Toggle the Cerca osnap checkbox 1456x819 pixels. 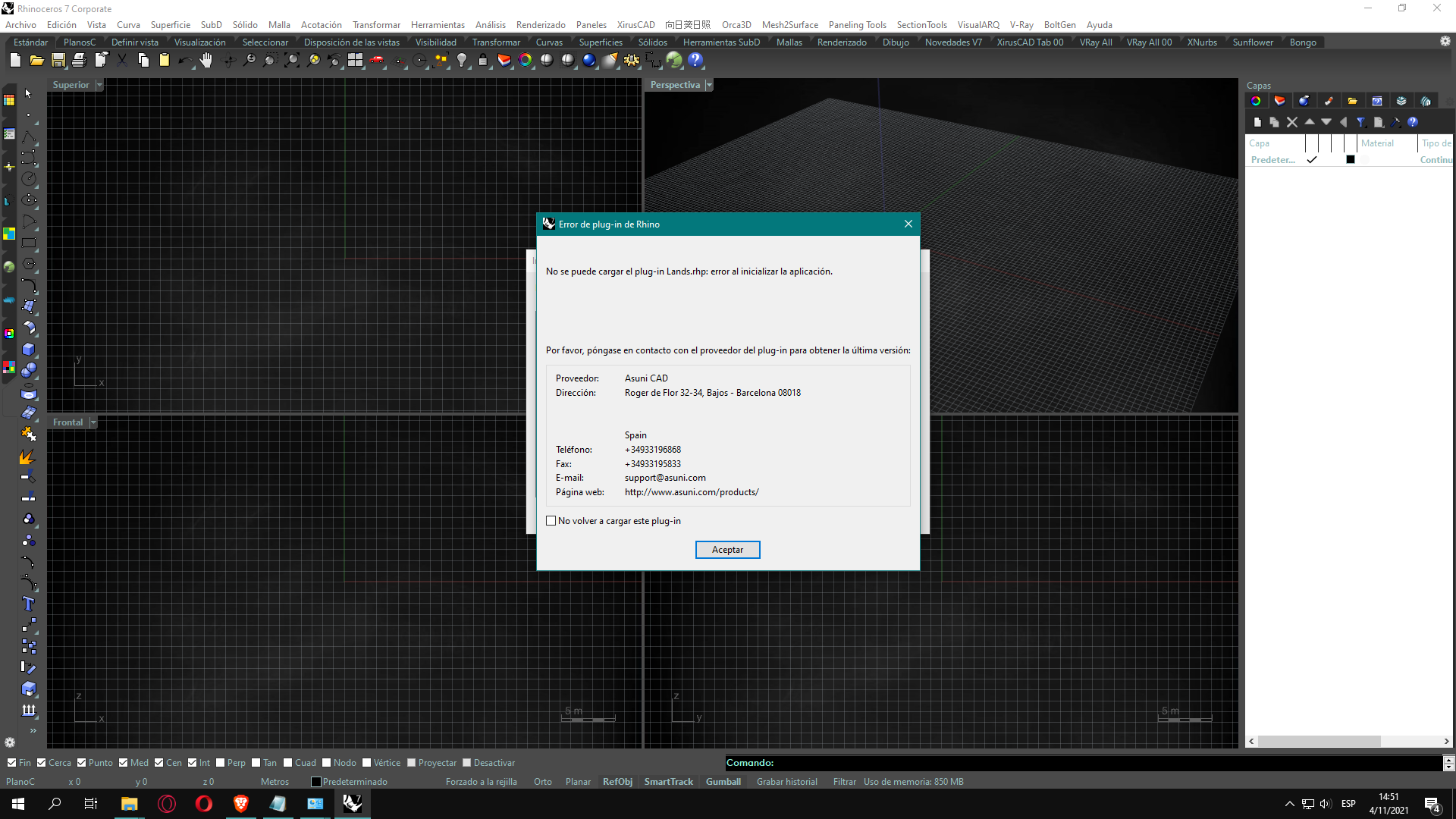tap(42, 763)
